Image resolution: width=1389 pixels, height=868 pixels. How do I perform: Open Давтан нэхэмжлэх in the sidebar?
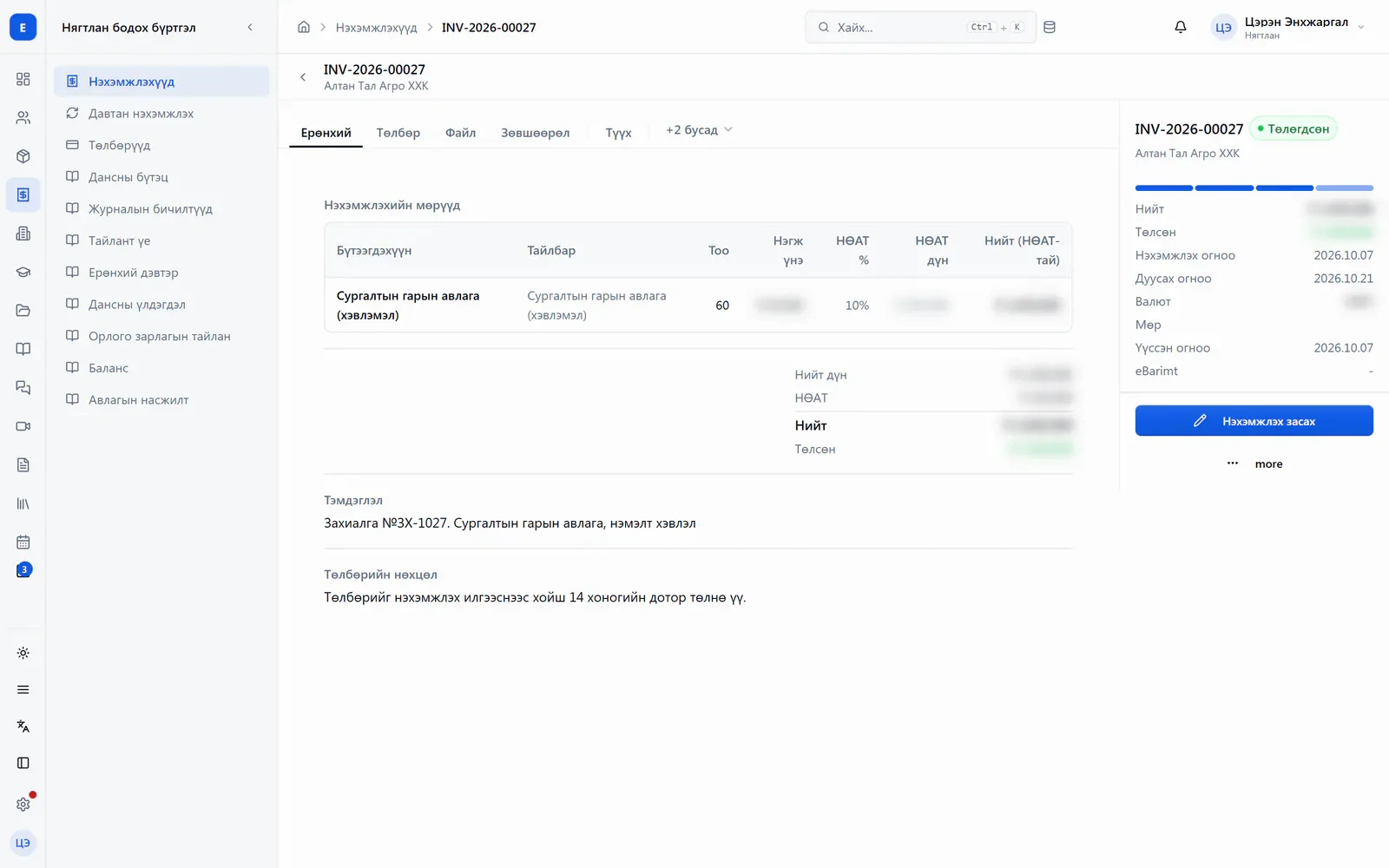(161, 114)
